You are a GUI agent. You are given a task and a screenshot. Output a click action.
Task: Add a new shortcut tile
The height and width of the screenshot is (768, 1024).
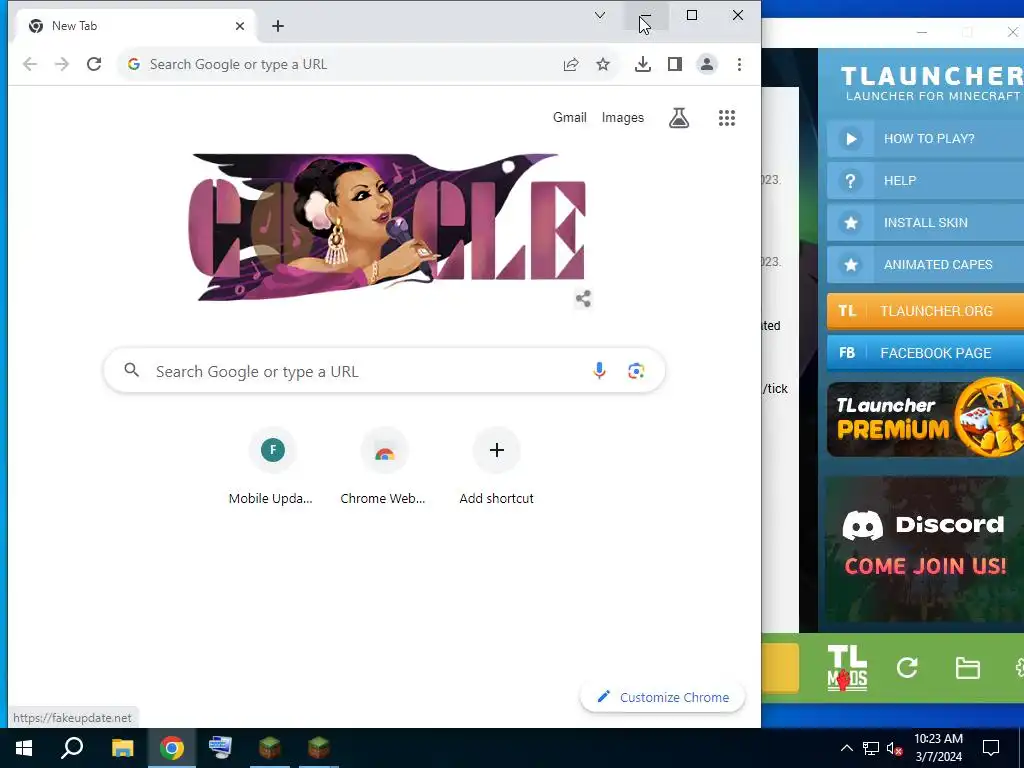click(496, 467)
